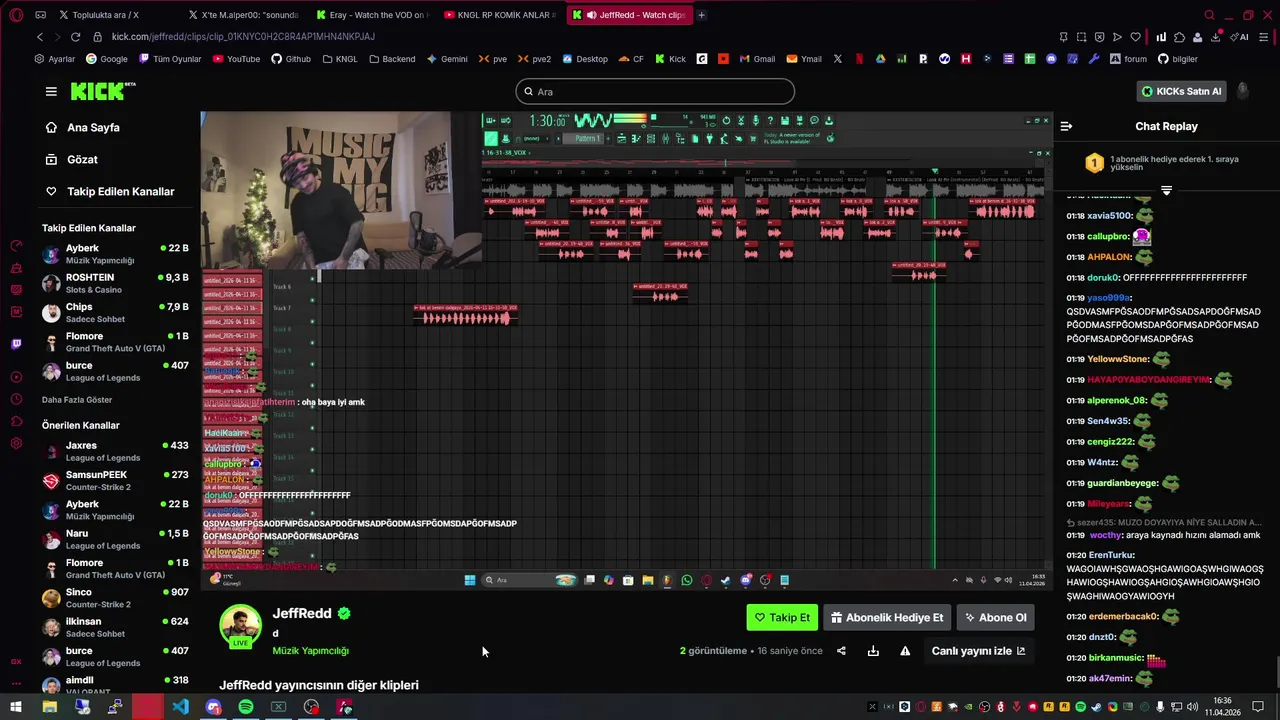
Task: Expand the gift leaderboard chevron
Action: click(x=1166, y=190)
